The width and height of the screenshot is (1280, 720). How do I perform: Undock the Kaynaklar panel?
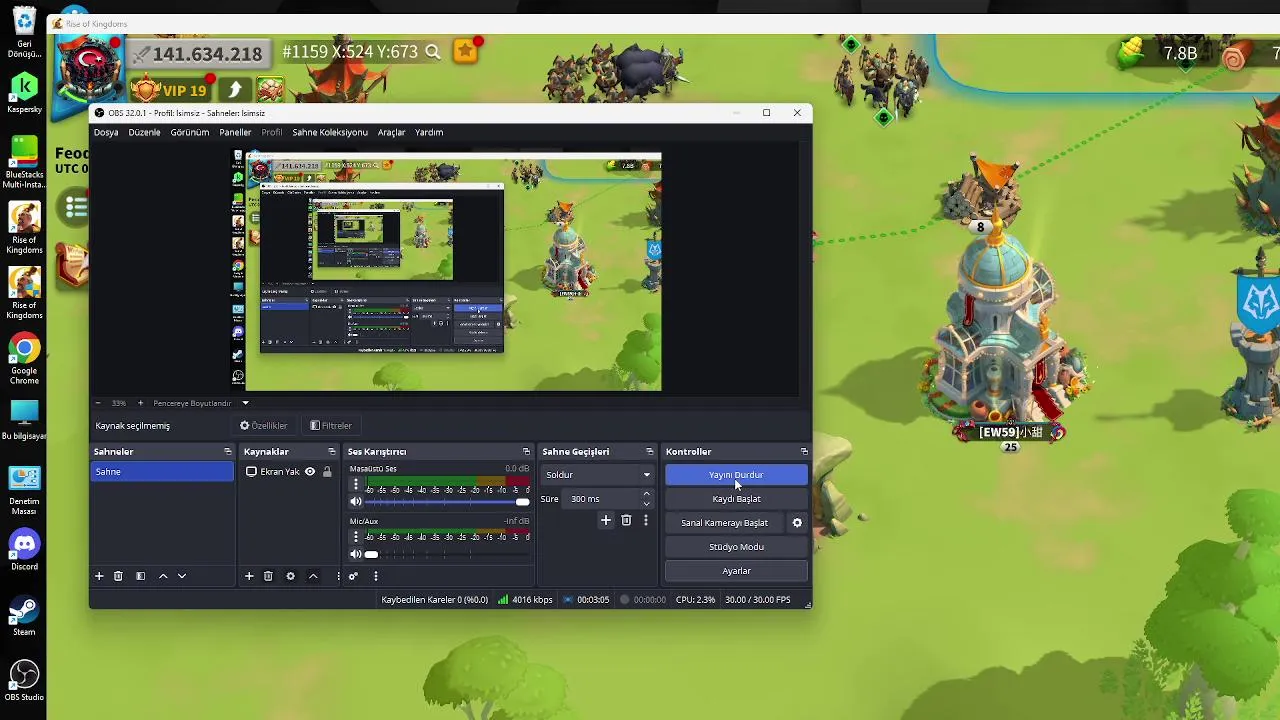pyautogui.click(x=332, y=452)
